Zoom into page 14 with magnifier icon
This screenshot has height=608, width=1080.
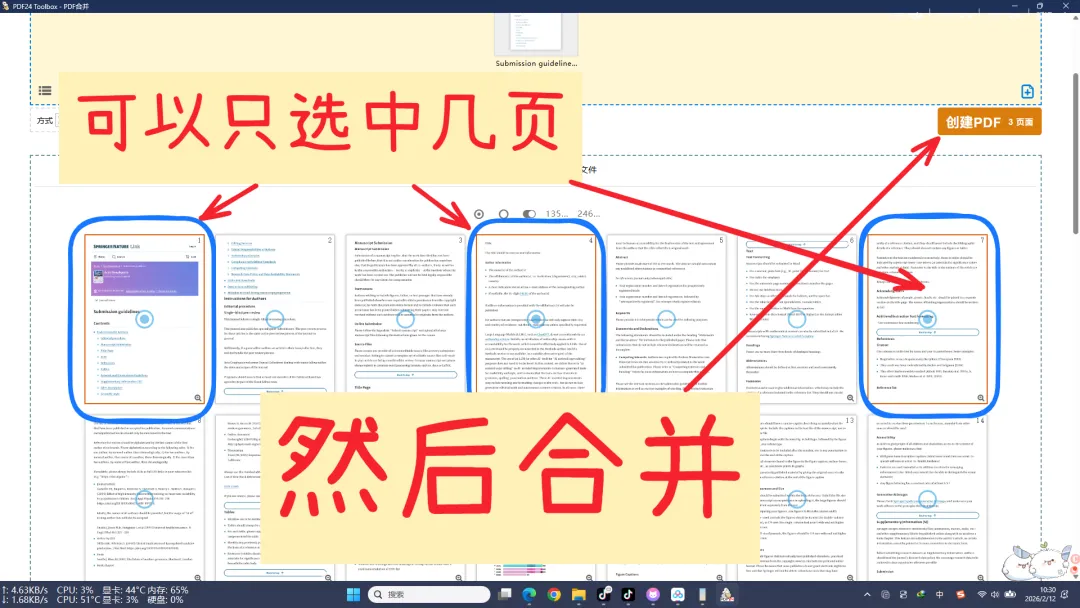(981, 578)
